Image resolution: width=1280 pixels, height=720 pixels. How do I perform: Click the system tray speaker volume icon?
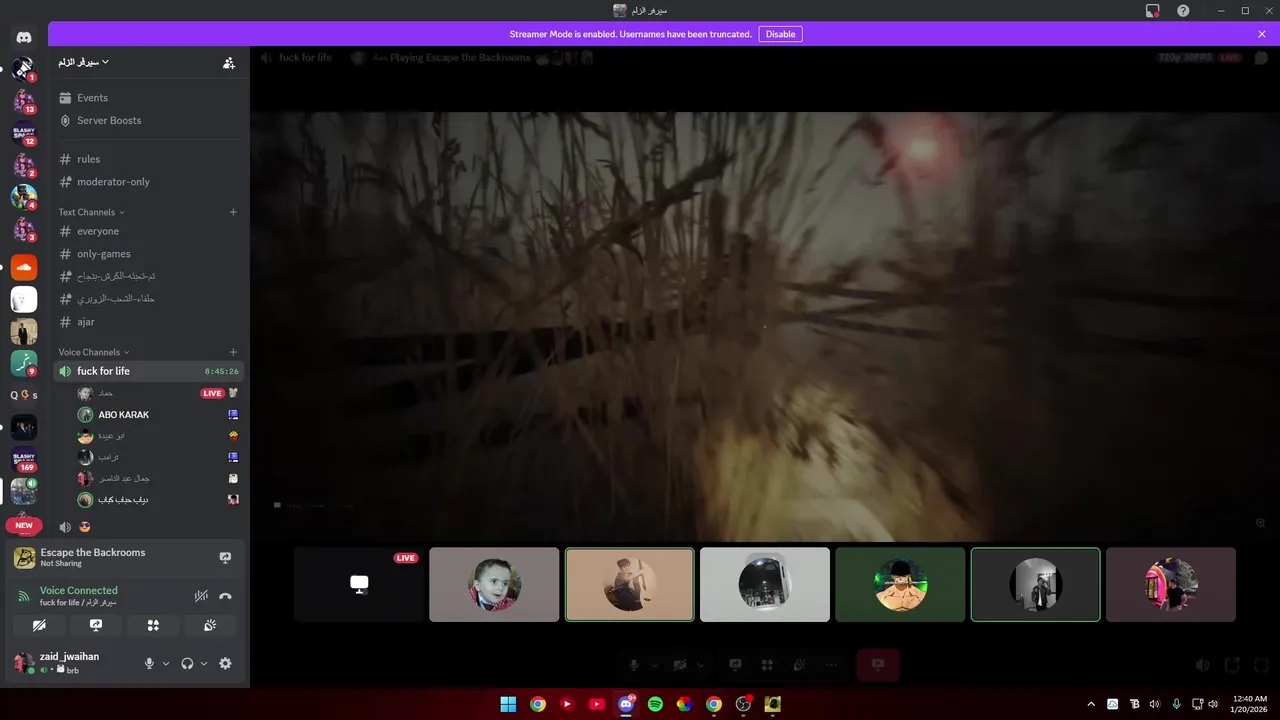tap(1213, 704)
